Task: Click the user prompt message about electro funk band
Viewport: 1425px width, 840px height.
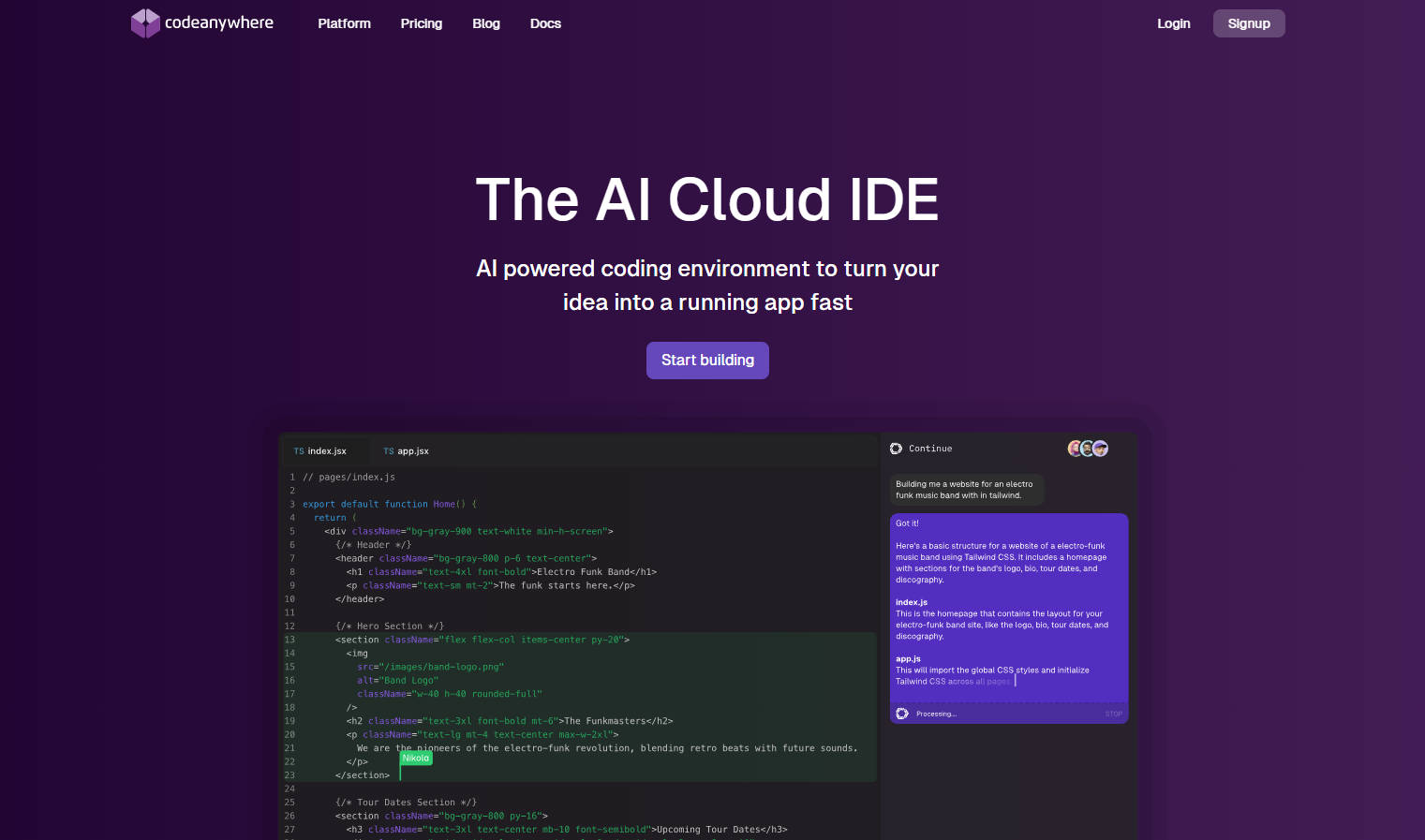Action: [x=966, y=490]
